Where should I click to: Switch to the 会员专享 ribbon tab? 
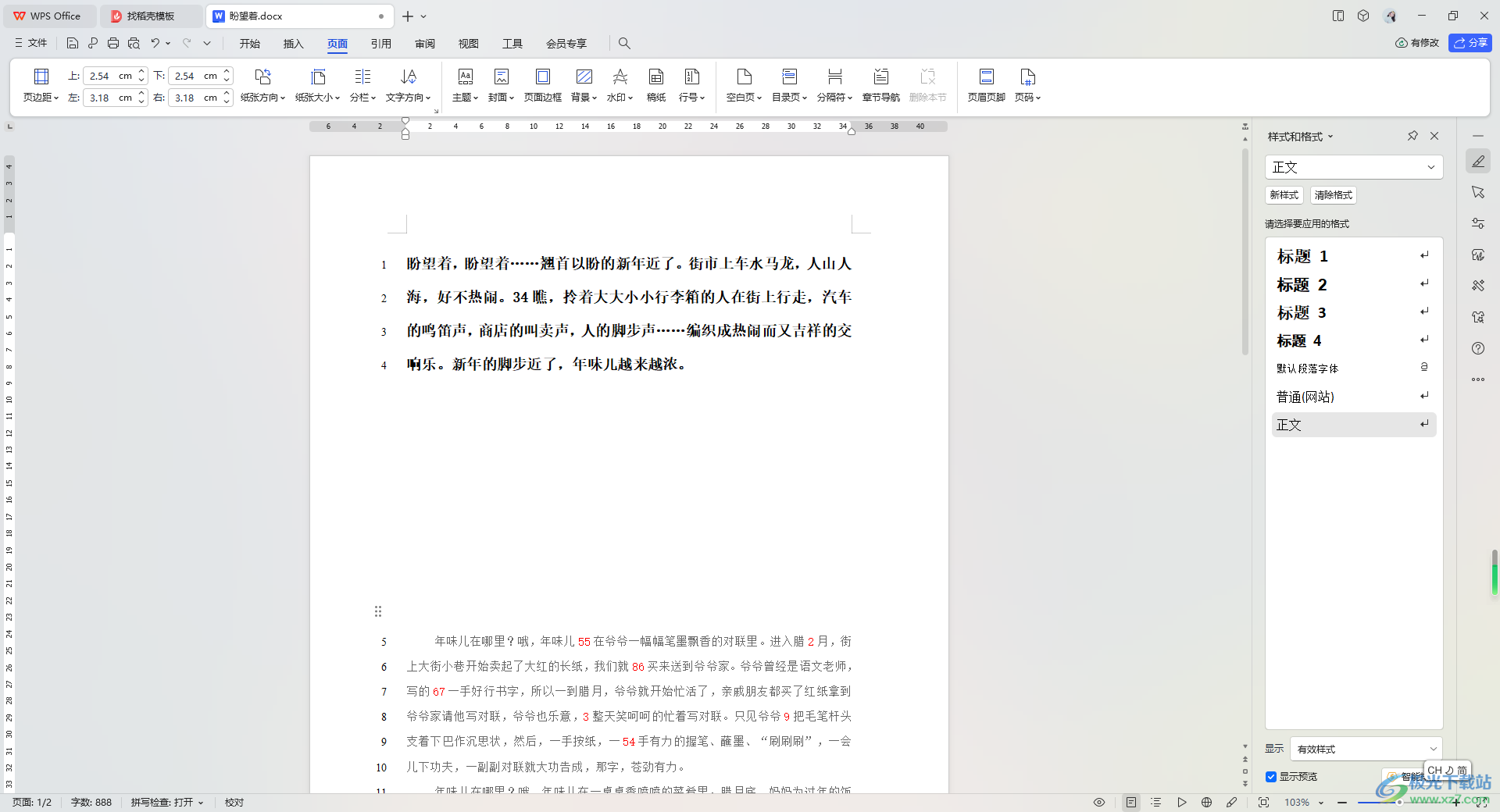point(566,44)
